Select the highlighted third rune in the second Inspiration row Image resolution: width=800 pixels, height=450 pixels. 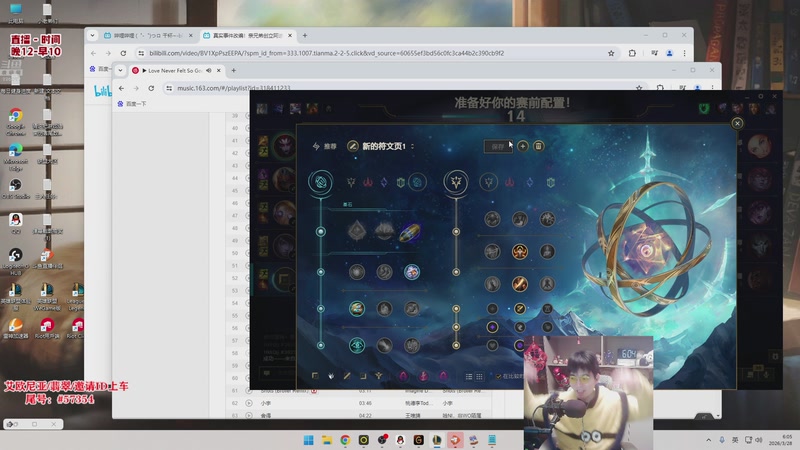412,272
